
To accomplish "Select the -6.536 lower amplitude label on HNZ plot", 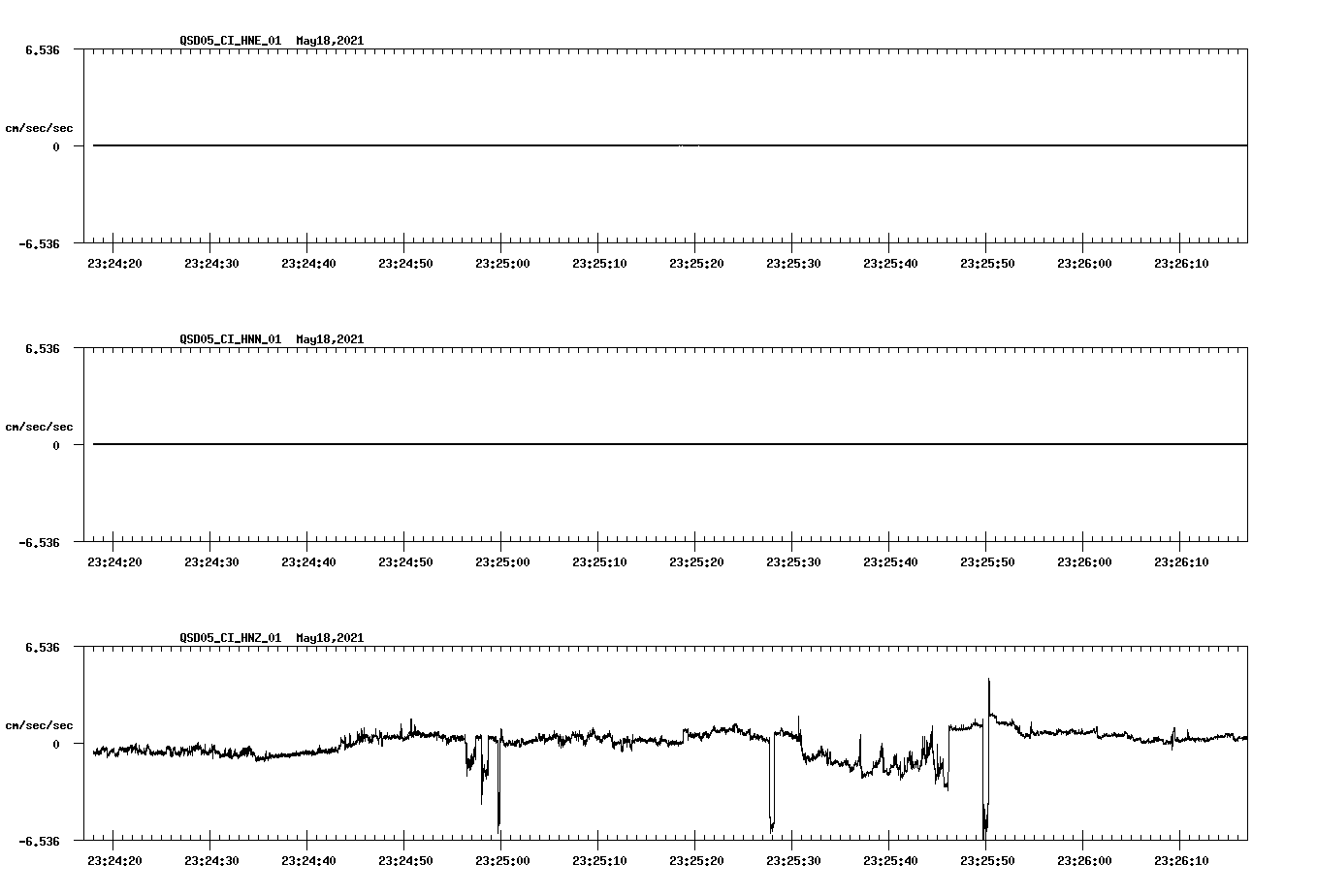I will click(x=41, y=842).
